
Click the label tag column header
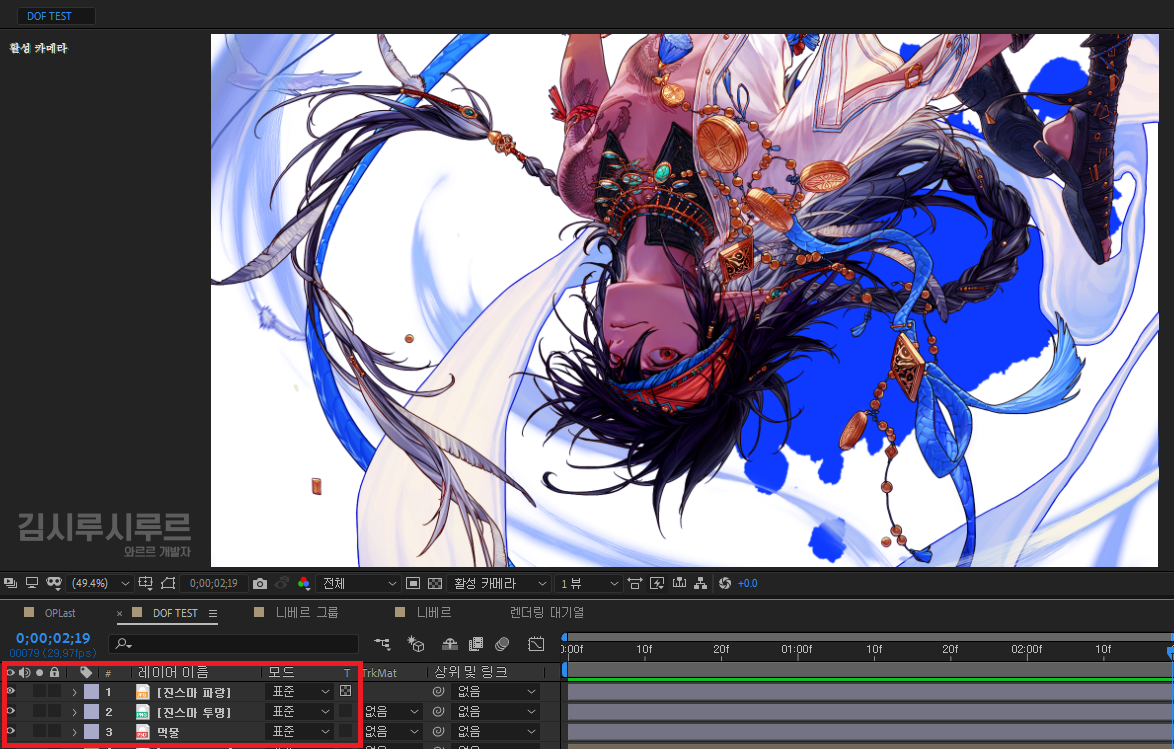(86, 673)
